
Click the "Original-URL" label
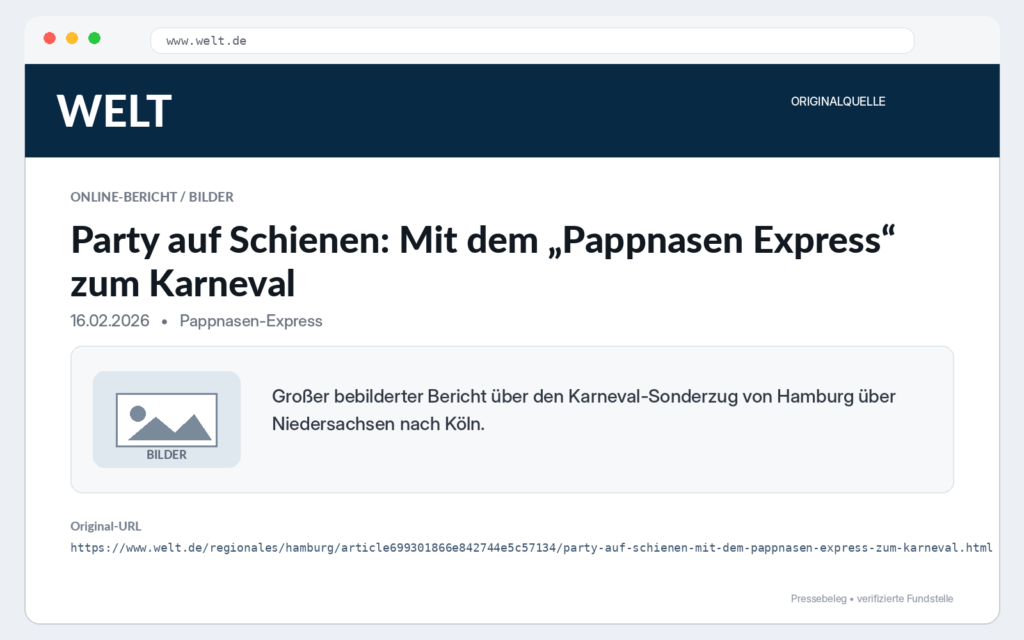[106, 526]
